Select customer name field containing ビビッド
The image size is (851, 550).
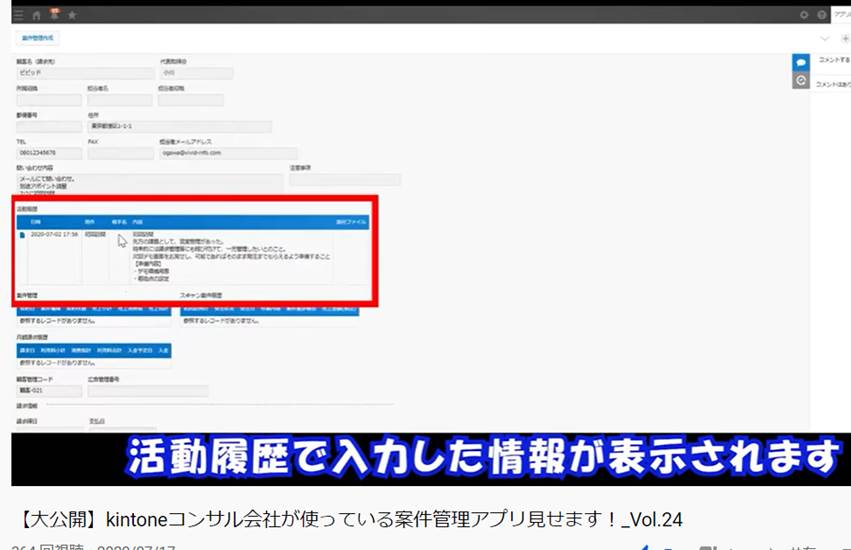(x=86, y=73)
